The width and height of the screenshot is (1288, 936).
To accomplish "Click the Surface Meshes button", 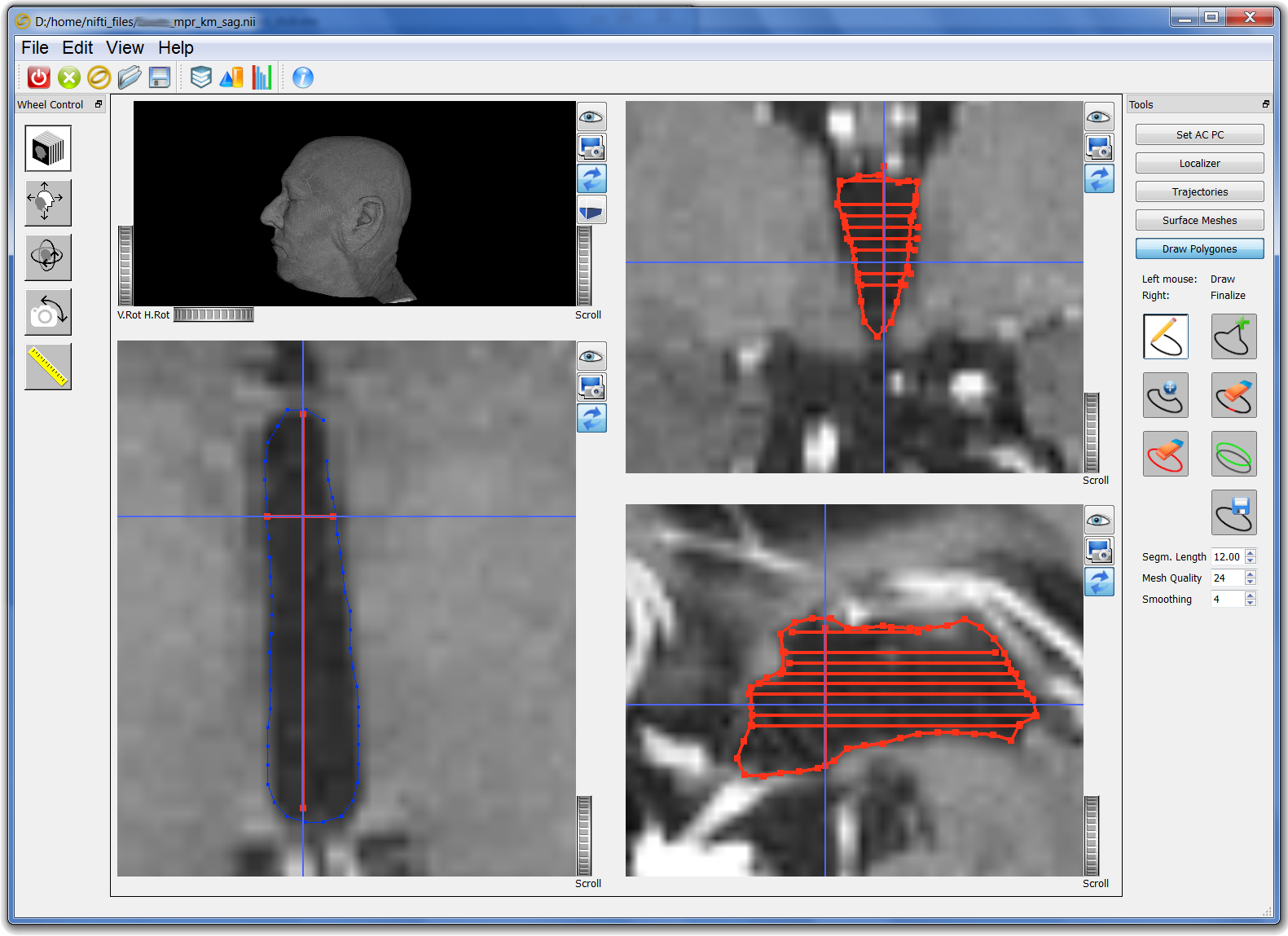I will point(1199,221).
